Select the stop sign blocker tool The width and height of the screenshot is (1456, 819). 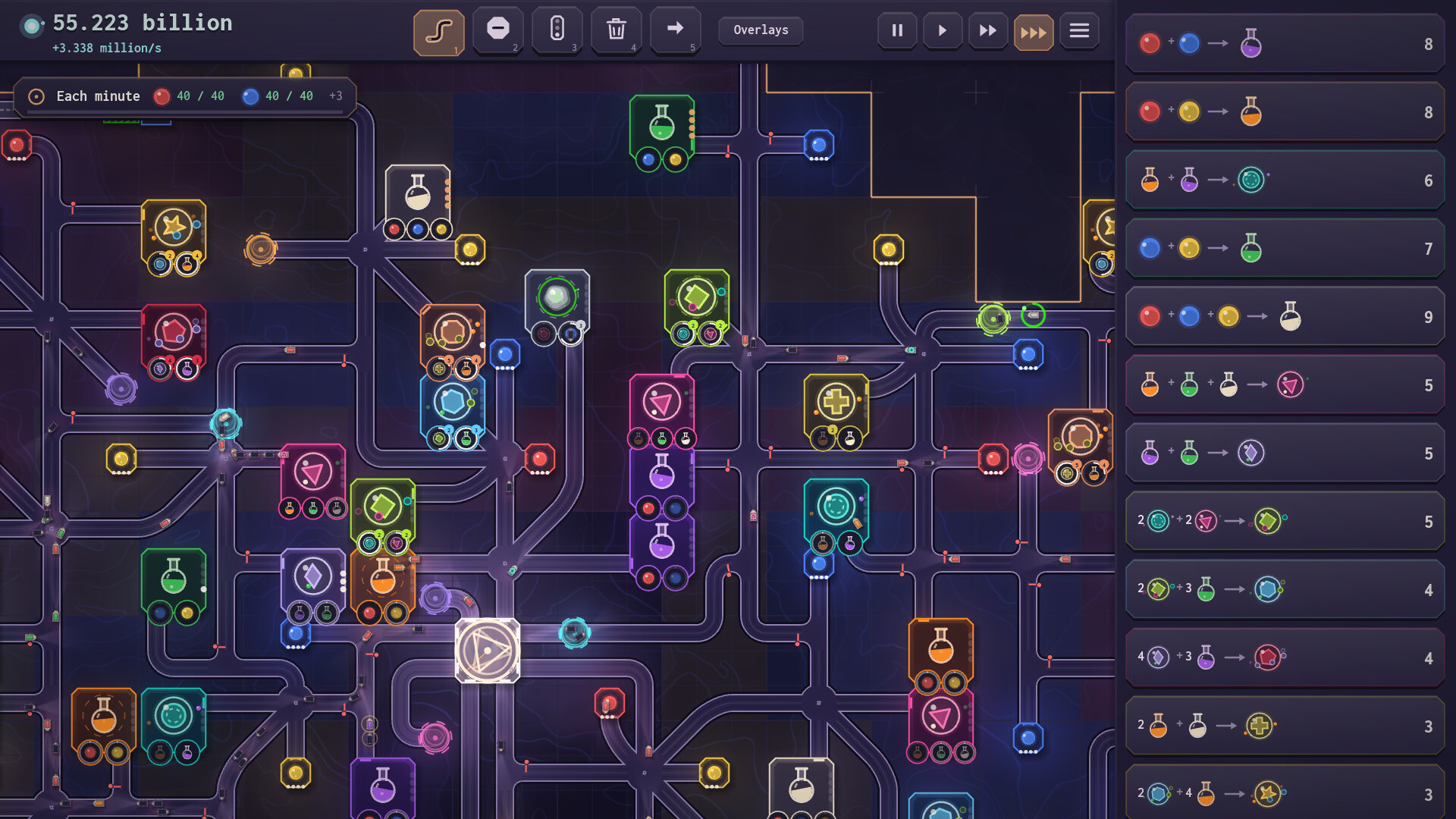(498, 30)
